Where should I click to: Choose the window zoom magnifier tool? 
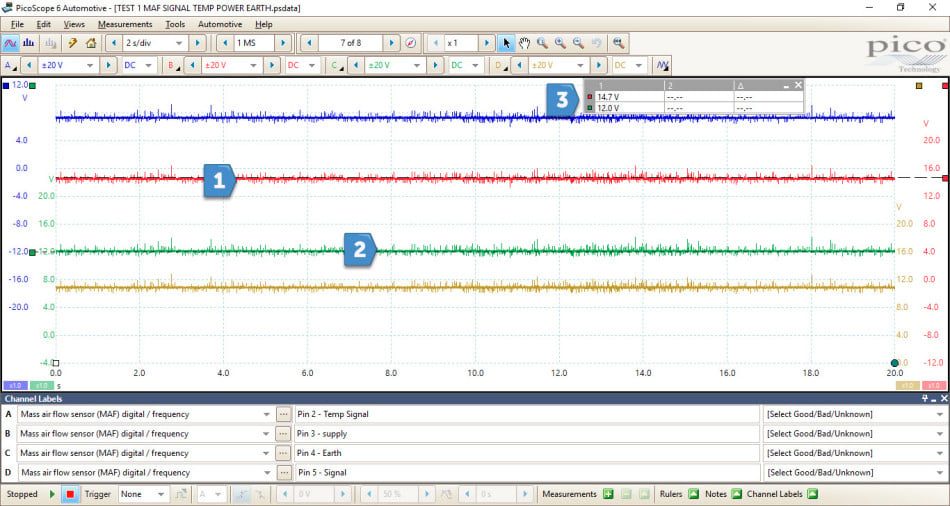(542, 43)
